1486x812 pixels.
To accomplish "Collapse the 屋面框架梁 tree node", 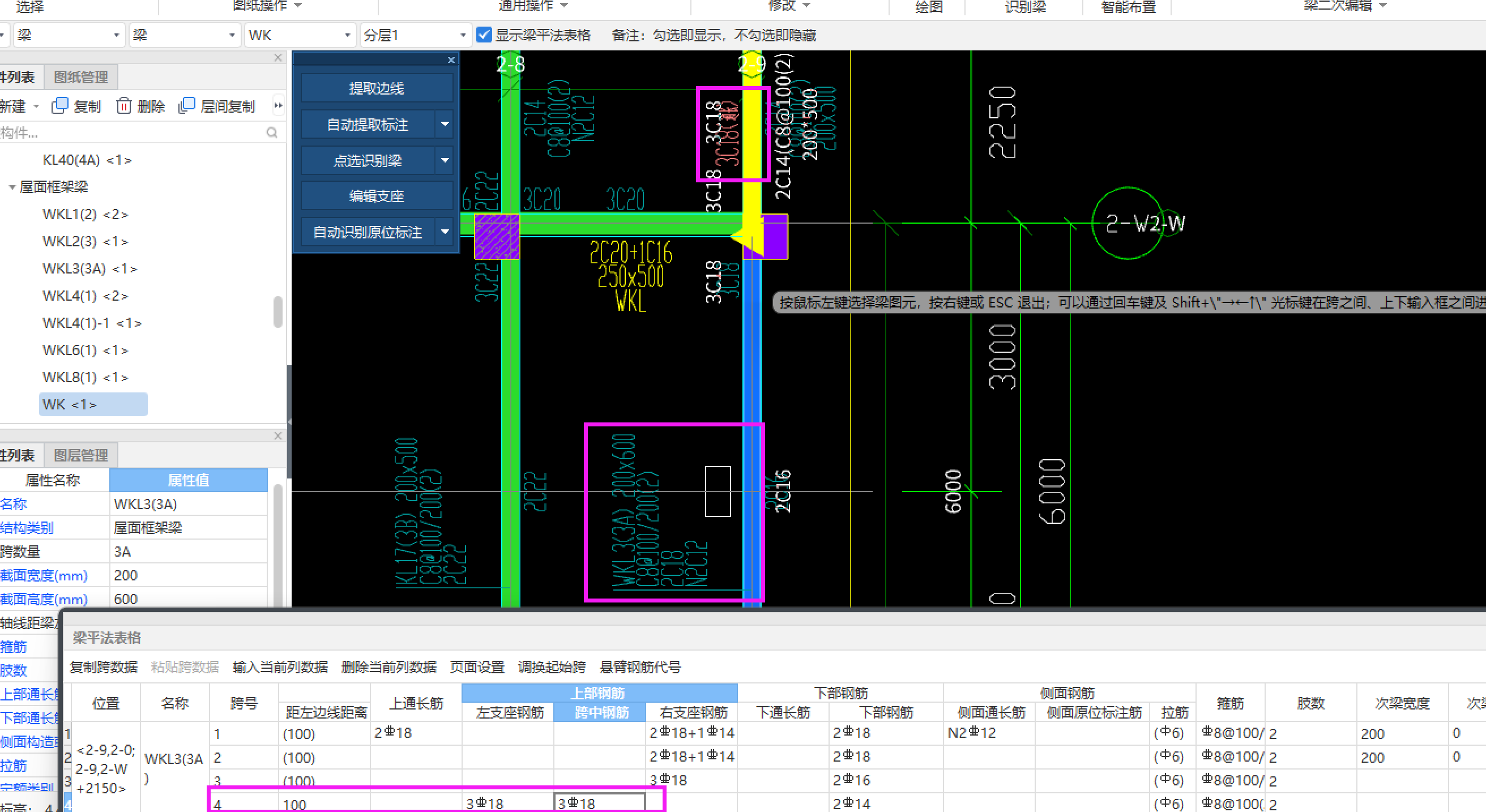I will point(11,187).
